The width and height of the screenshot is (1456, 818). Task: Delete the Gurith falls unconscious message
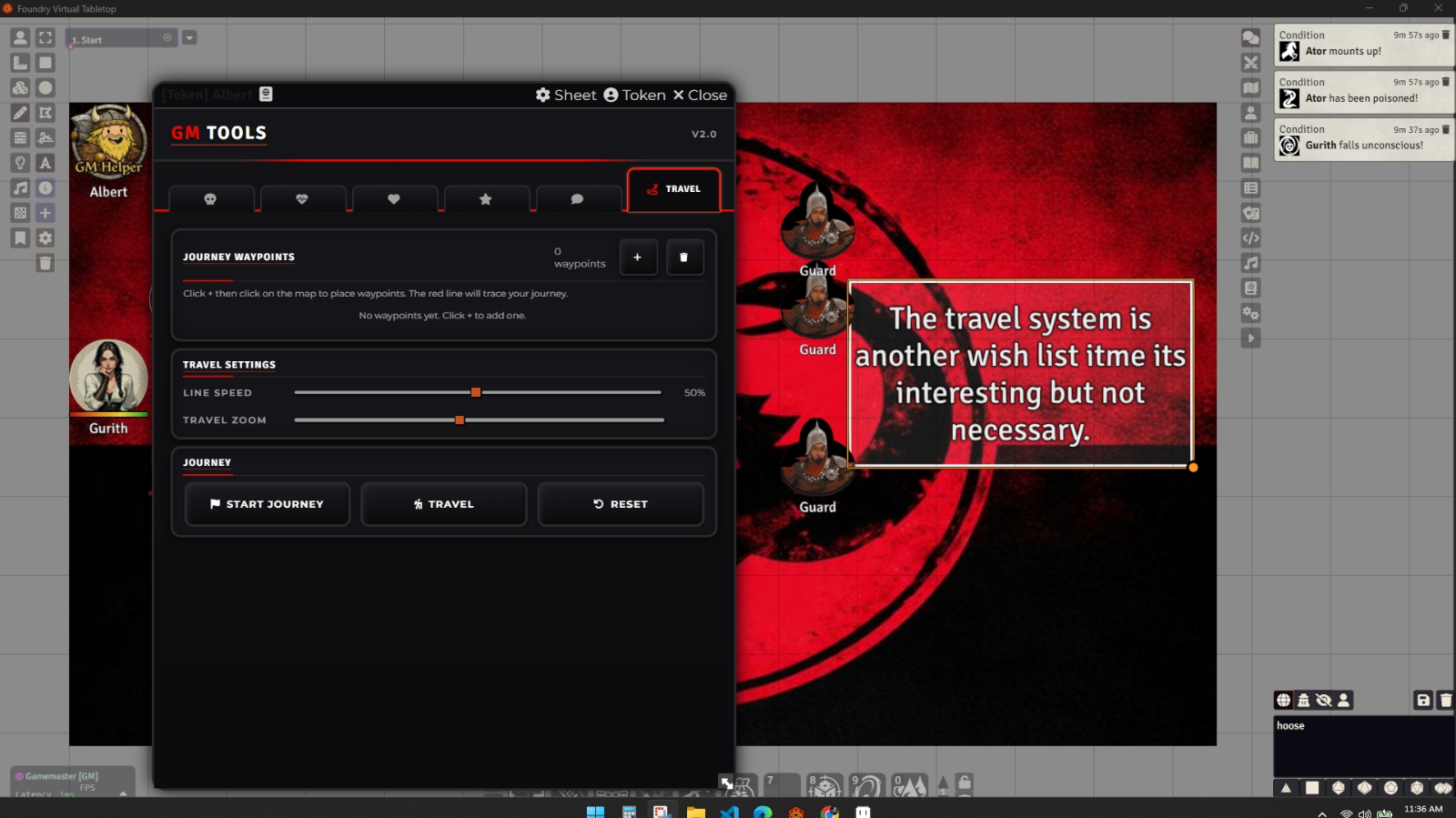(x=1446, y=129)
